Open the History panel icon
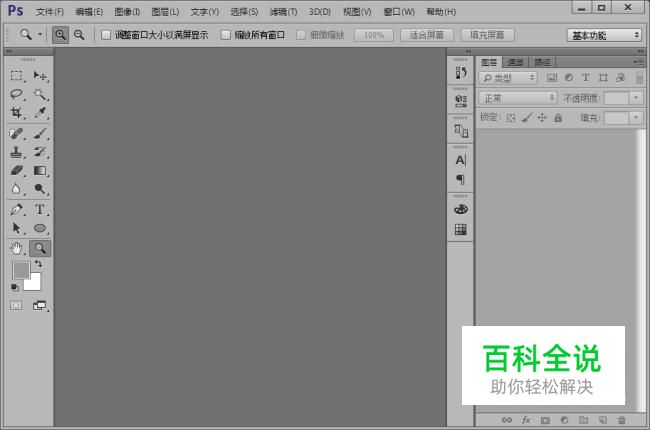The image size is (650, 430). (x=461, y=73)
